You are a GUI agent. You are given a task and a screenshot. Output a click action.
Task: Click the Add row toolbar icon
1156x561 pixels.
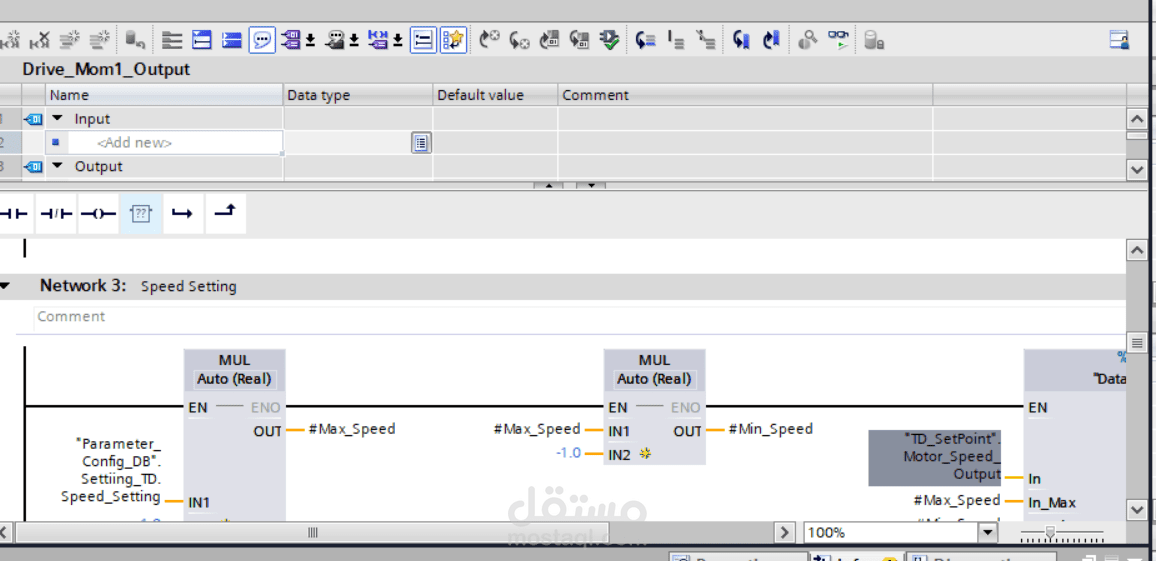coord(101,39)
